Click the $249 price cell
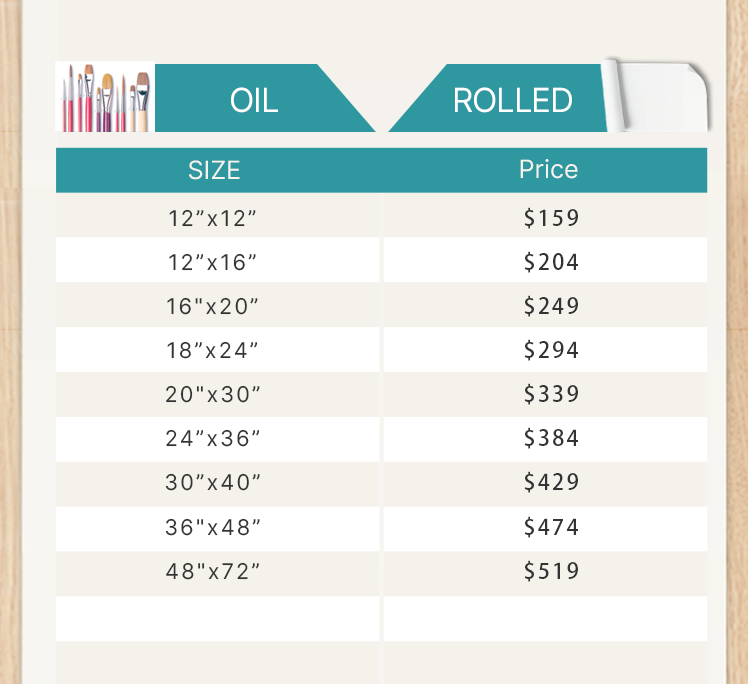The image size is (748, 684). [551, 306]
